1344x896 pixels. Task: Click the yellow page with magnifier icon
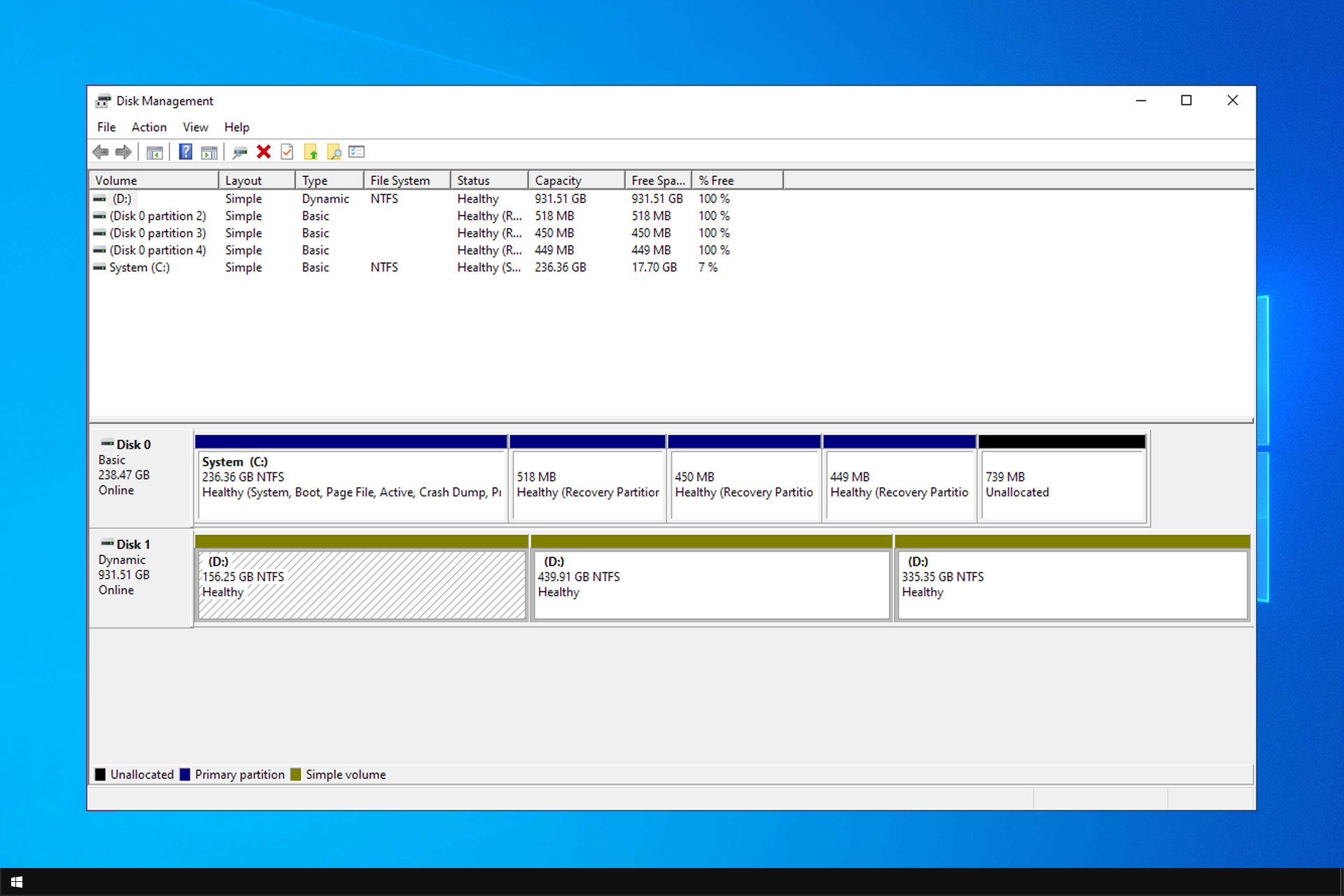334,152
